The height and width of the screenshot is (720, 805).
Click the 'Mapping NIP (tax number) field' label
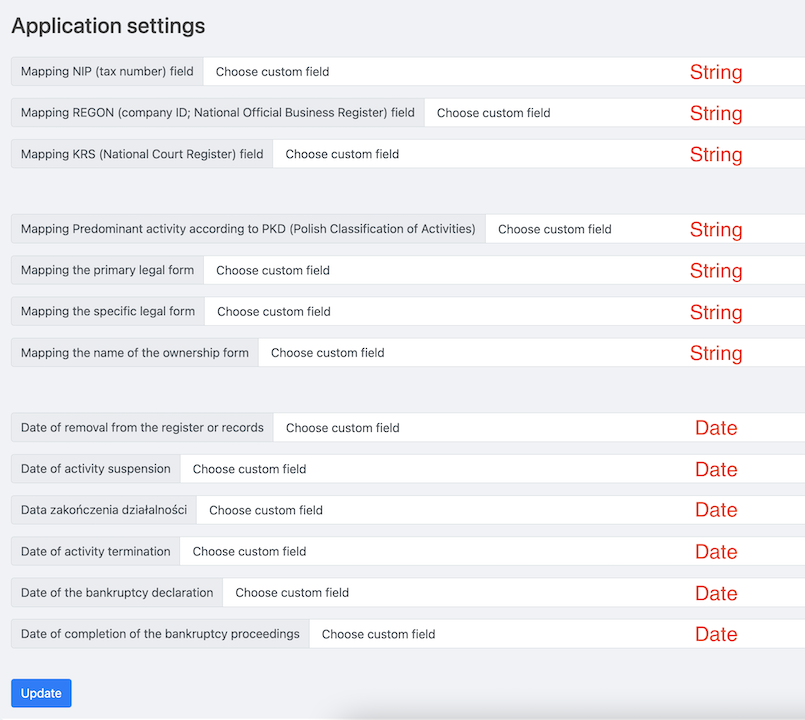click(x=107, y=72)
